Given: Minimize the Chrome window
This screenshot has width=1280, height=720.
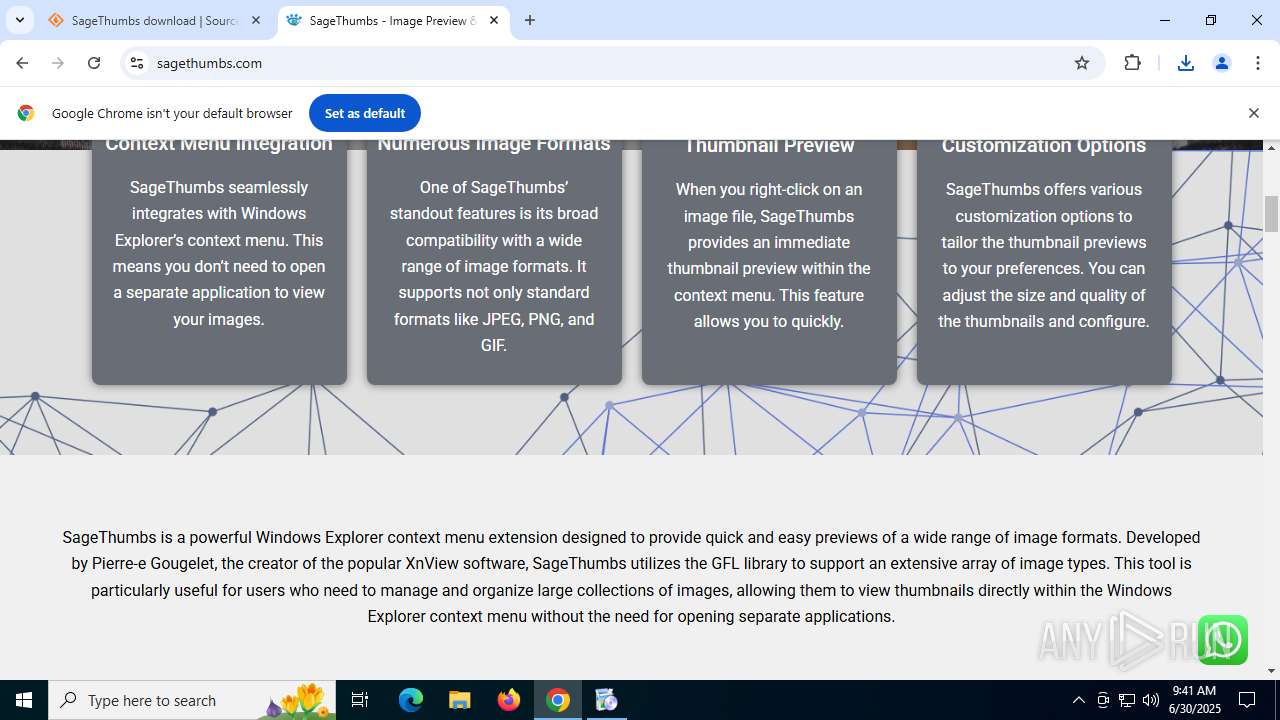Looking at the screenshot, I should (x=1165, y=20).
